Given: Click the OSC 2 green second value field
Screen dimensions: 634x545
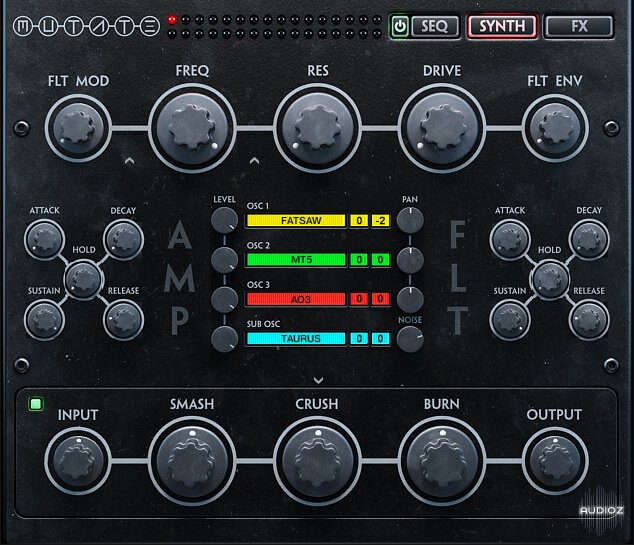Looking at the screenshot, I should (x=380, y=260).
